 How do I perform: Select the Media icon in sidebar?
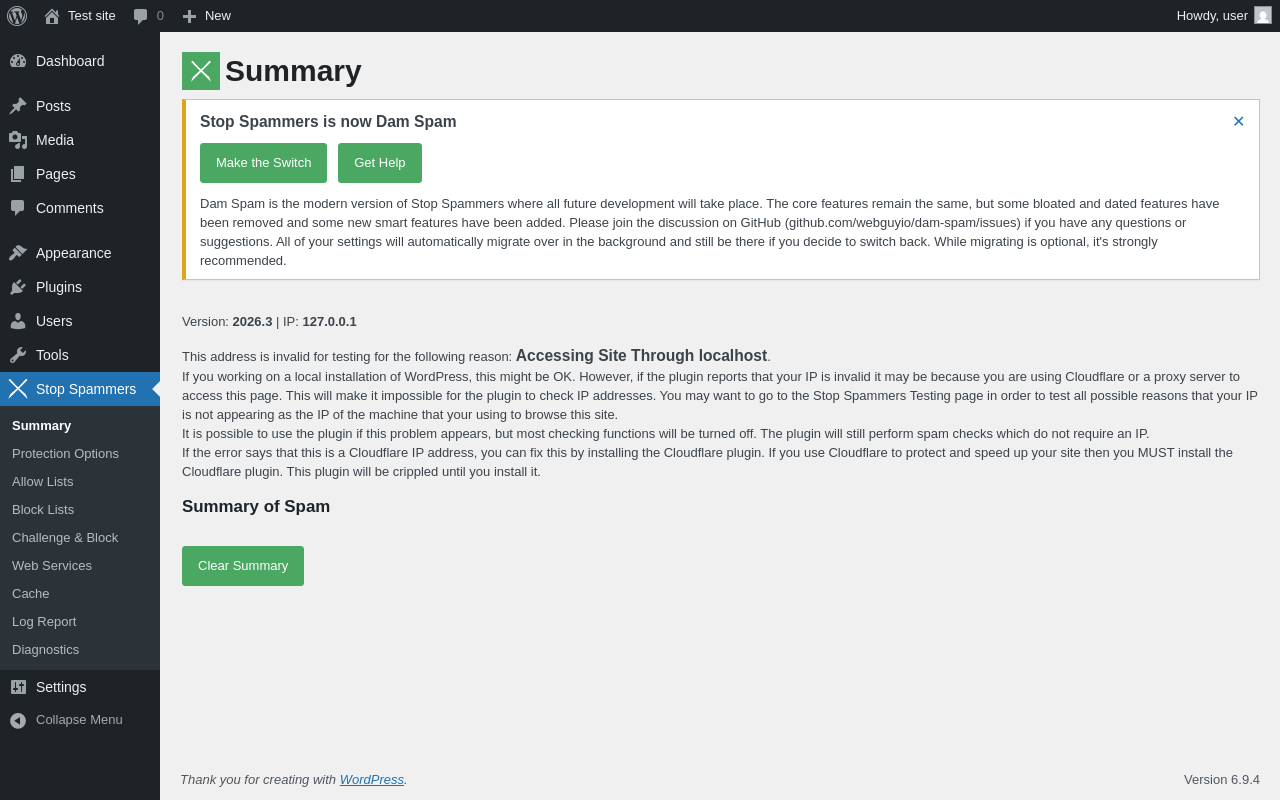(x=18, y=140)
